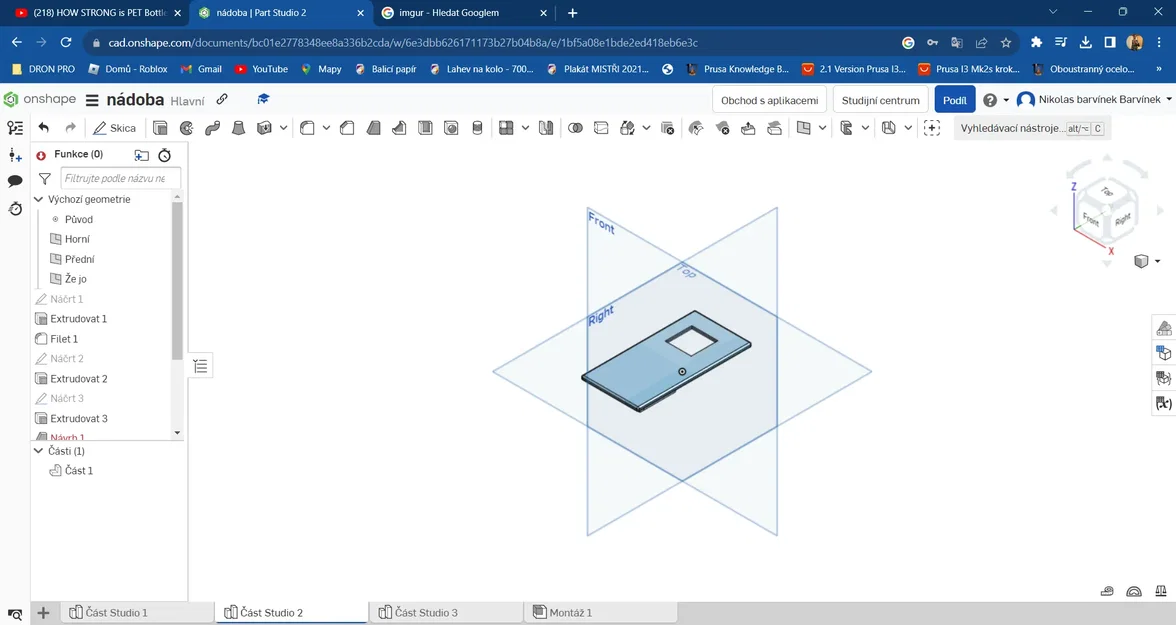This screenshot has height=625, width=1176.
Task: Open the sheet metal tool dropdown arrow
Action: point(865,128)
